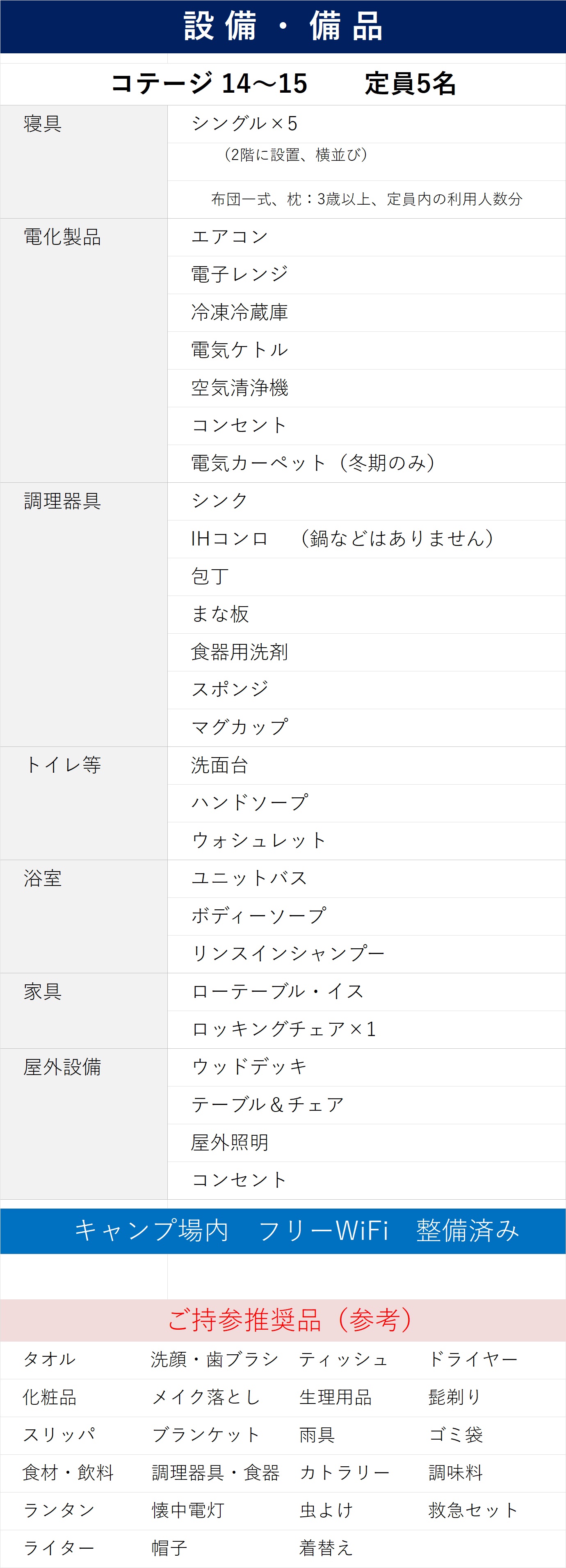Click the コテージ 14〜15 title text
Viewport: 566px width, 1568px height.
(x=209, y=84)
